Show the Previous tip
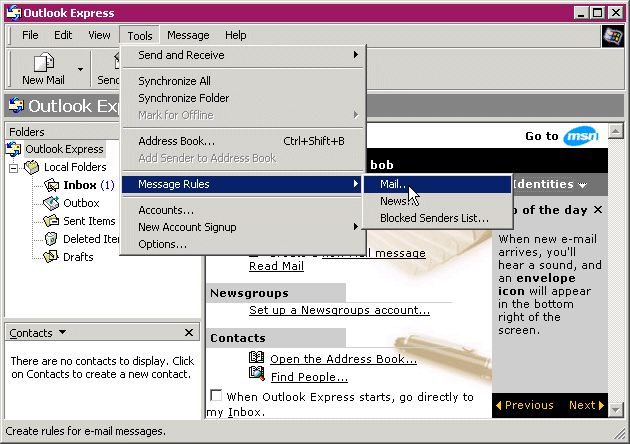The height and width of the screenshot is (444, 630). click(525, 405)
